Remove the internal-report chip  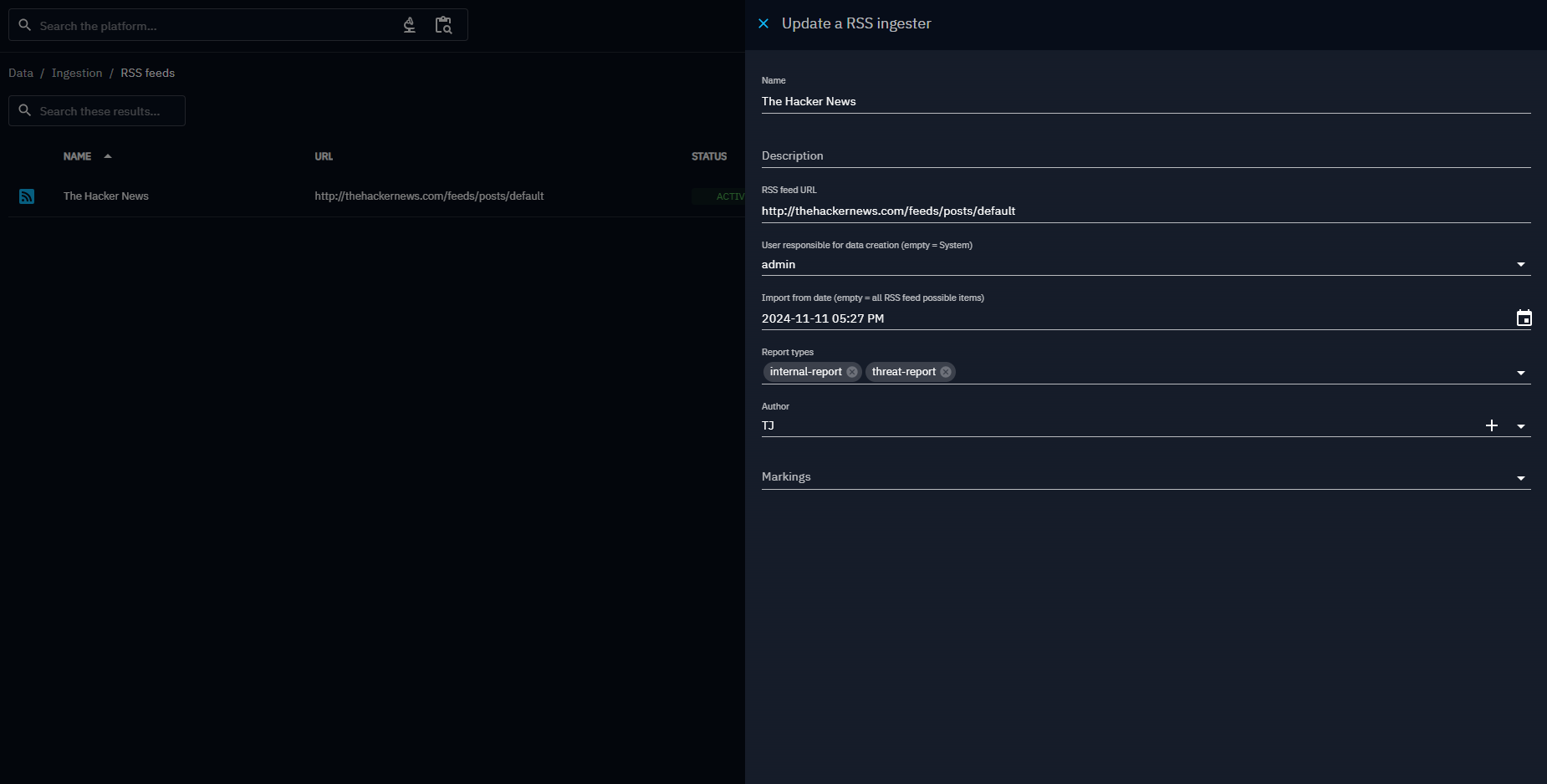click(x=852, y=372)
